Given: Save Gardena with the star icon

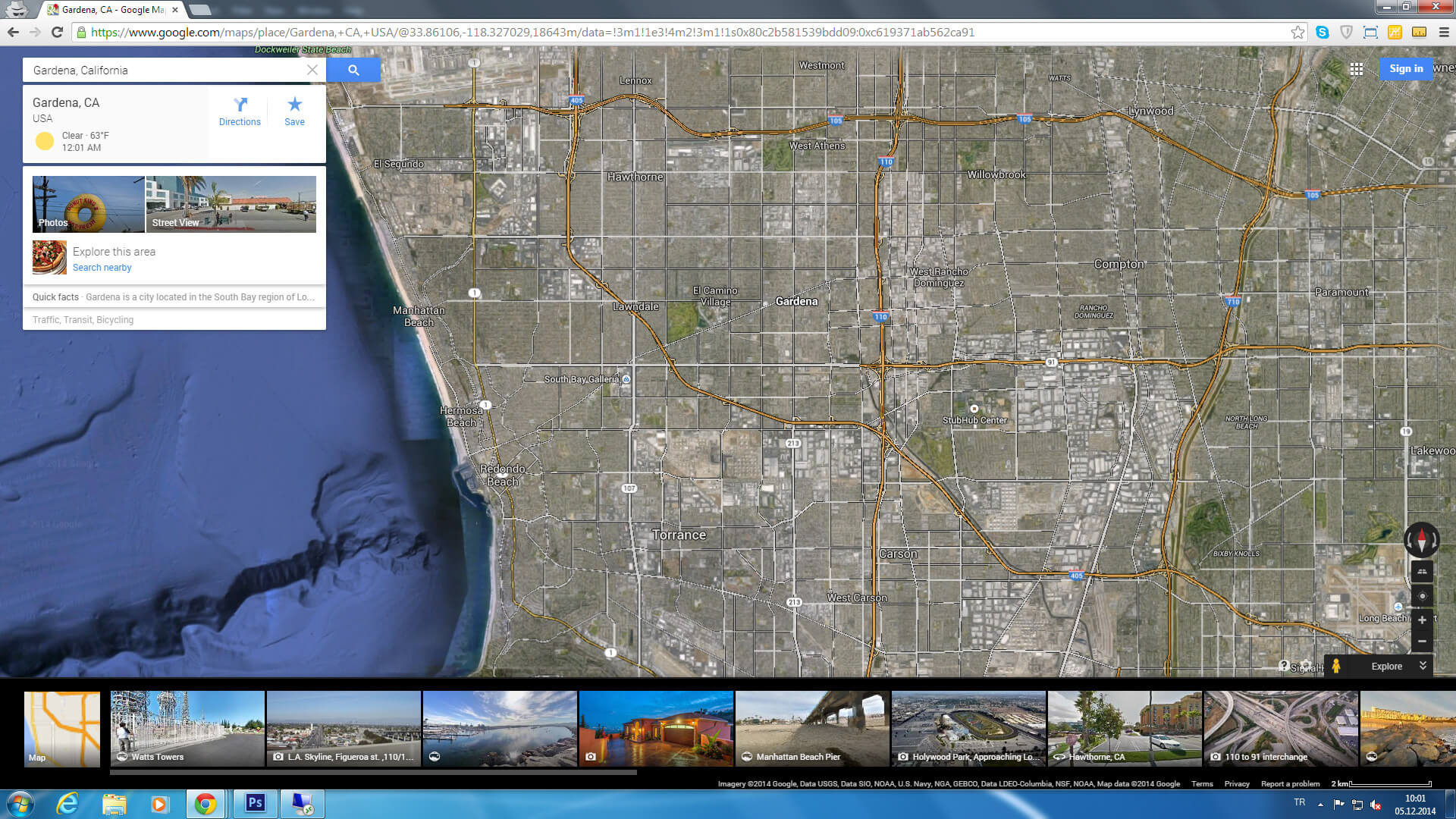Looking at the screenshot, I should pos(294,111).
